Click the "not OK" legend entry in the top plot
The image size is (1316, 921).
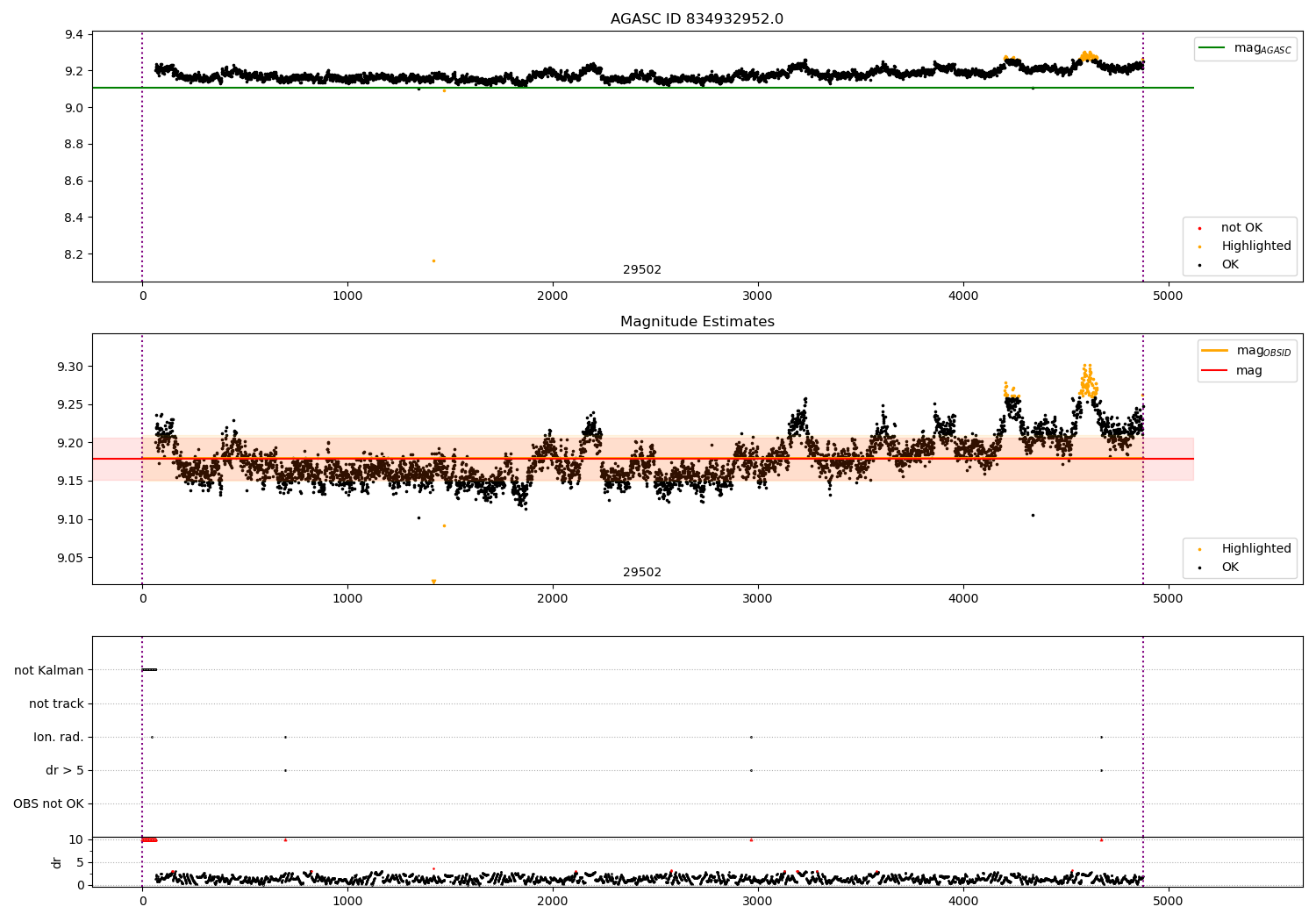[1241, 228]
